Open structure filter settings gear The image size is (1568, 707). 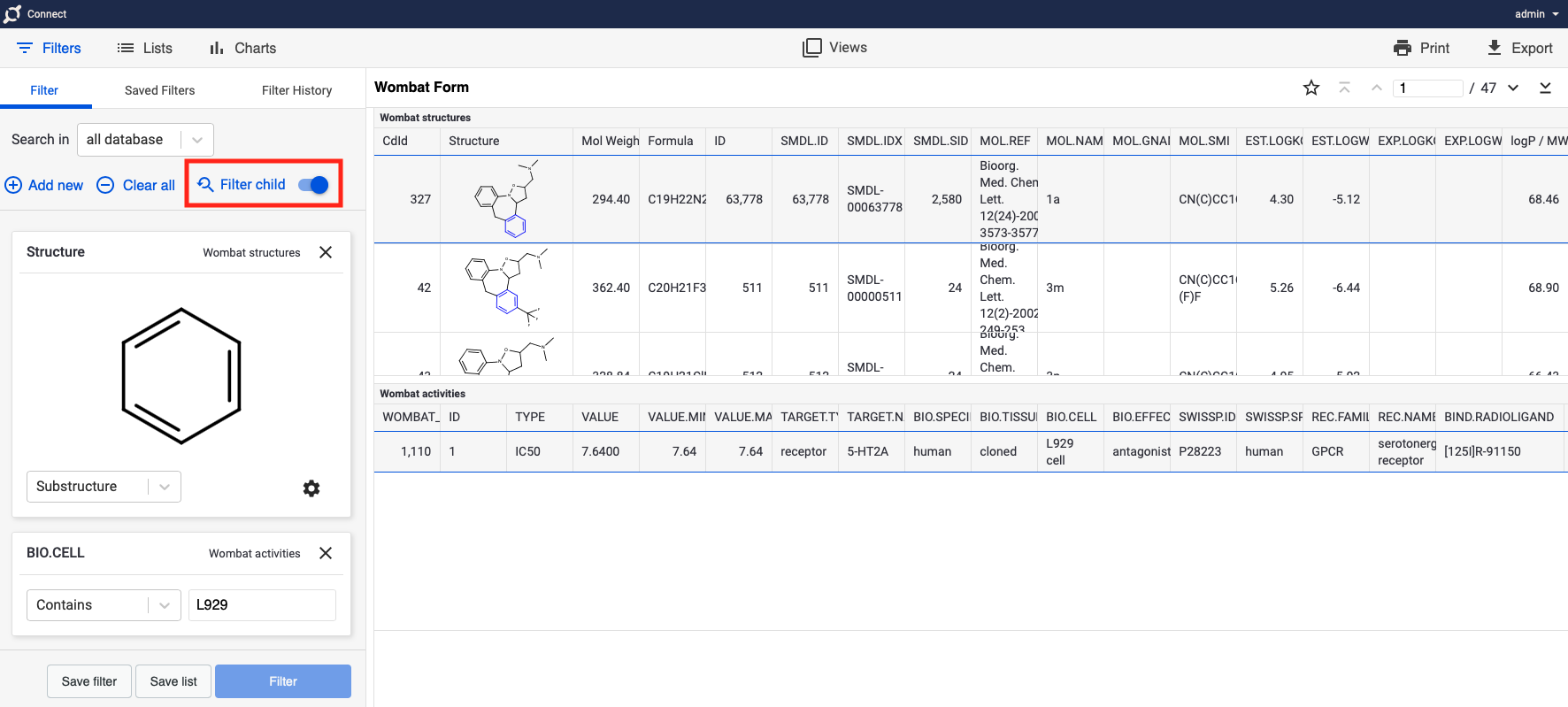pos(311,488)
